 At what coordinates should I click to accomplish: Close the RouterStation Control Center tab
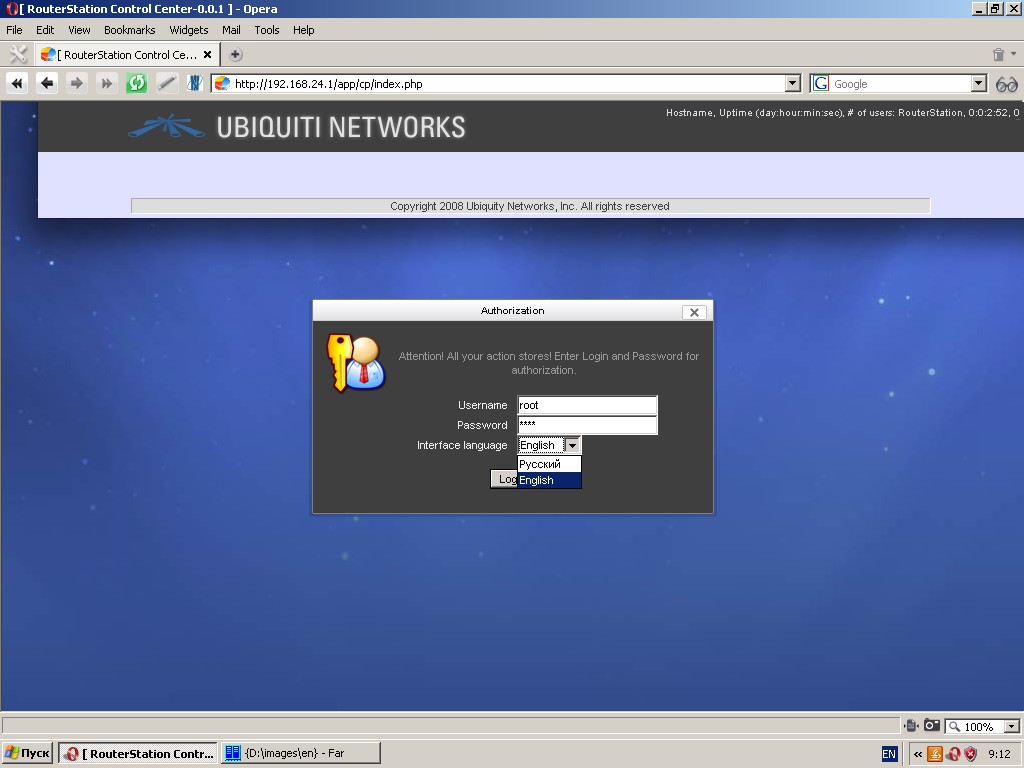(208, 55)
